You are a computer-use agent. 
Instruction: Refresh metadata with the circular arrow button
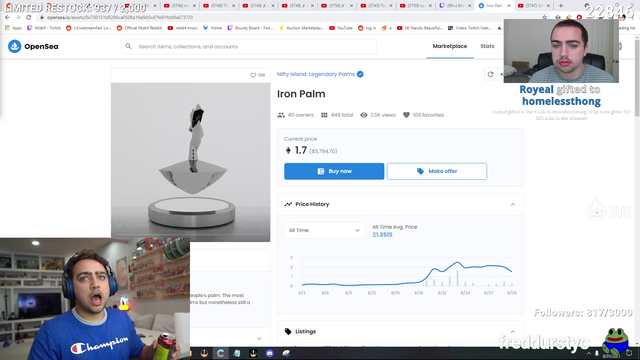pos(490,74)
